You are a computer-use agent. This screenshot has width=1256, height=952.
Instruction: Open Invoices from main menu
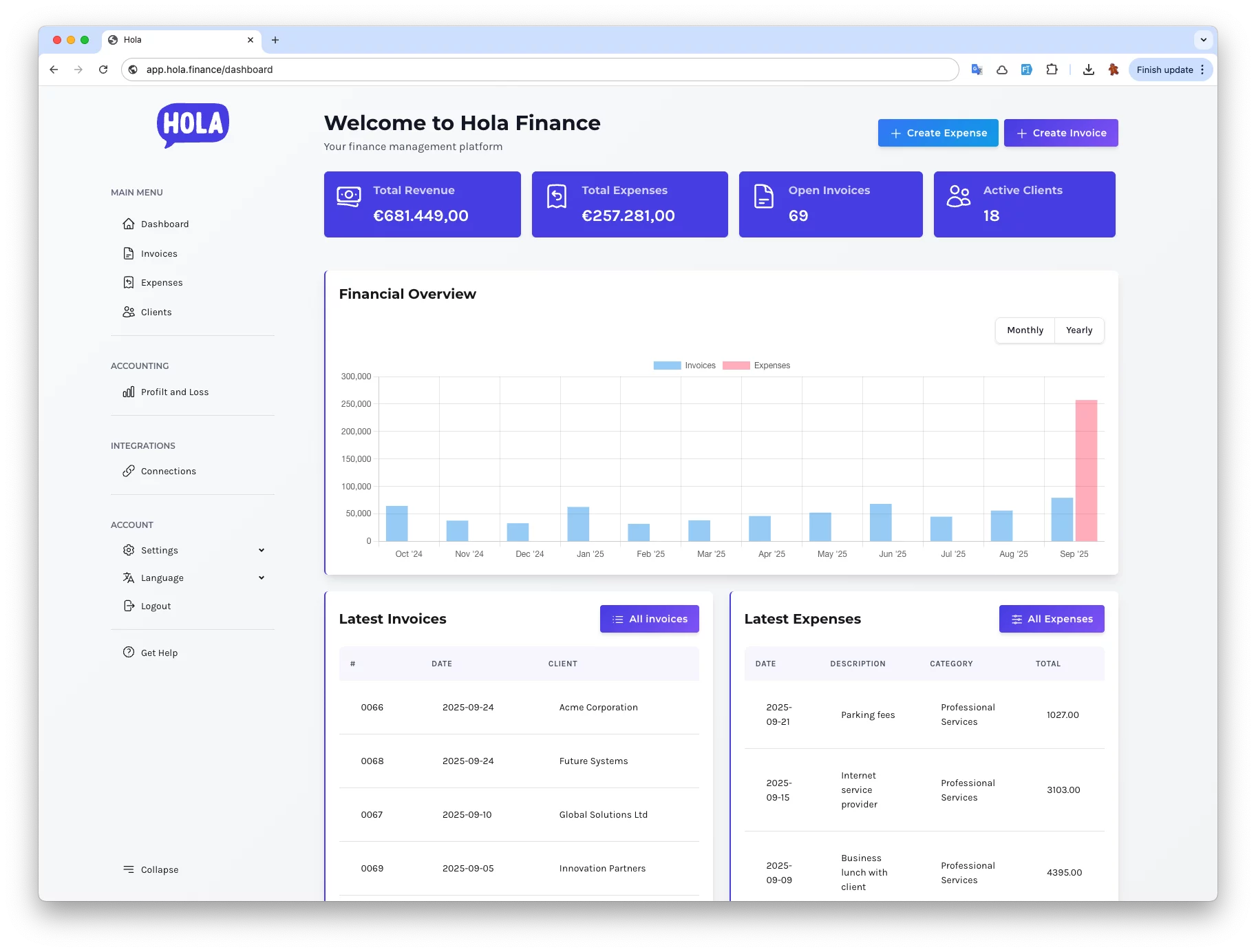(x=159, y=253)
